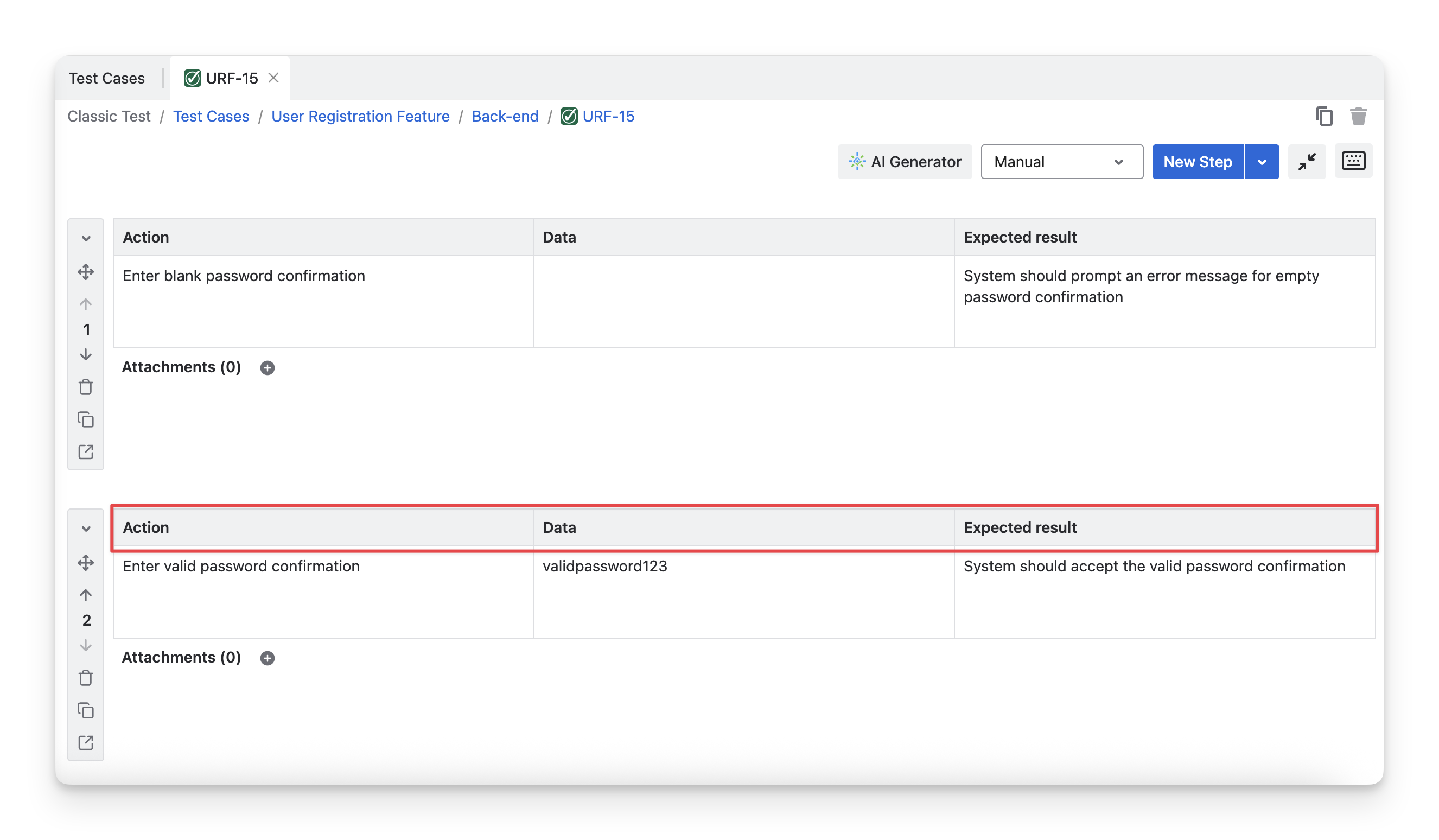Delete test case using top-right trash icon
This screenshot has height=840, width=1439.
(1358, 117)
